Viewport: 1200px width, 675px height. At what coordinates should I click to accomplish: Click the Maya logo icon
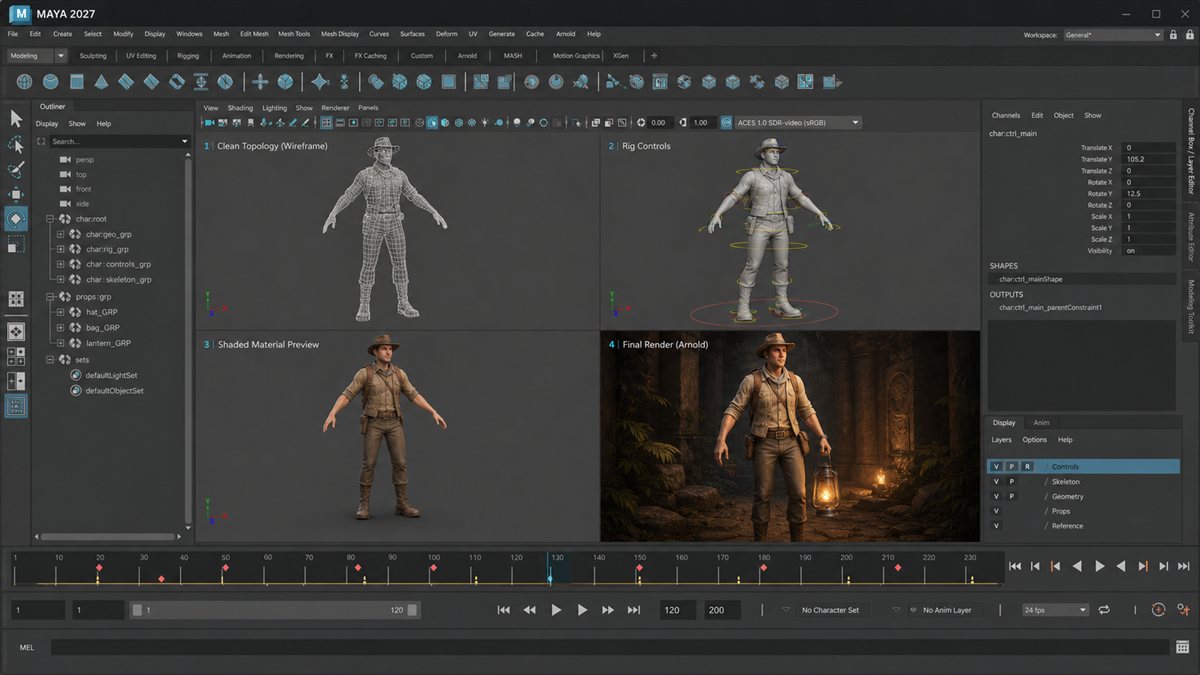(x=19, y=14)
